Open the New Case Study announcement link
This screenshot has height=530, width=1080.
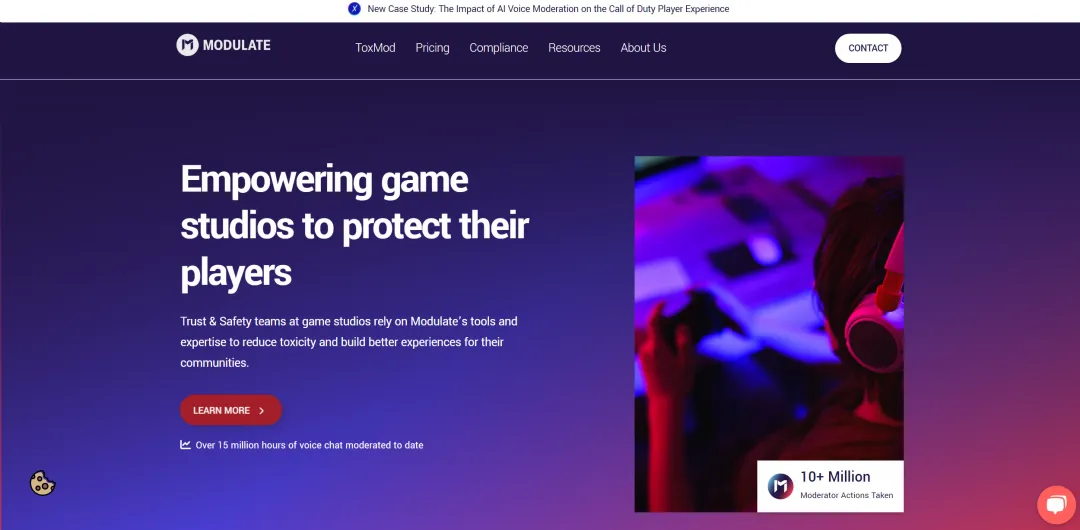pyautogui.click(x=548, y=9)
